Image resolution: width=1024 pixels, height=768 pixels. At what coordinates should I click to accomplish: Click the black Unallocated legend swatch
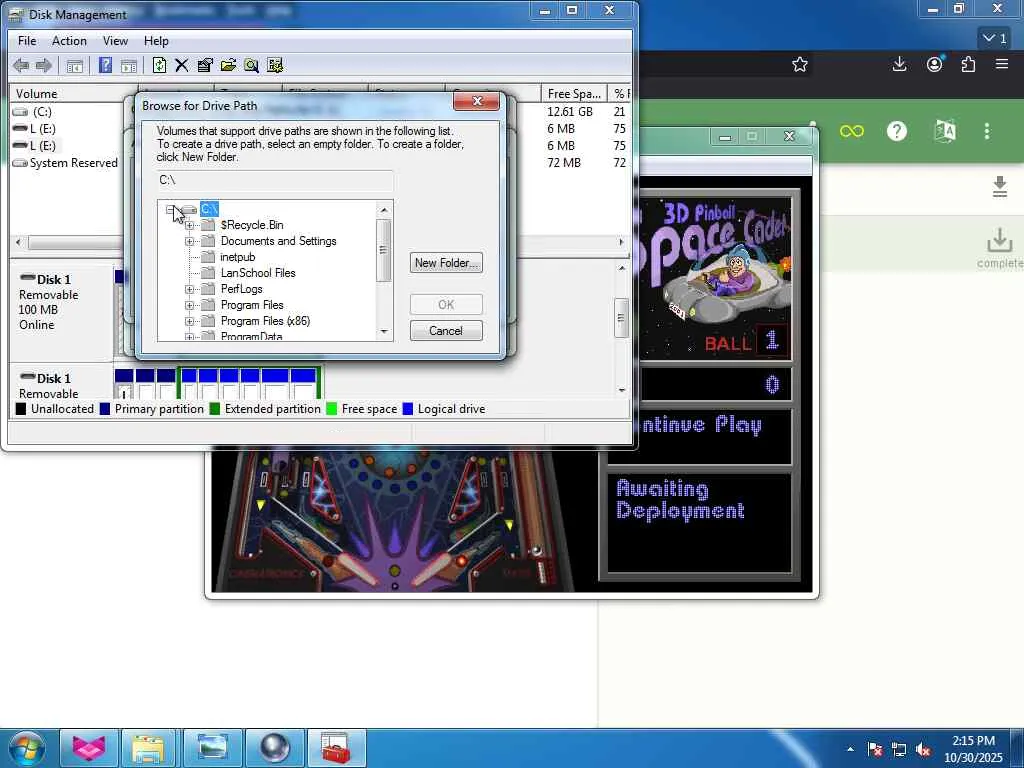tap(21, 409)
